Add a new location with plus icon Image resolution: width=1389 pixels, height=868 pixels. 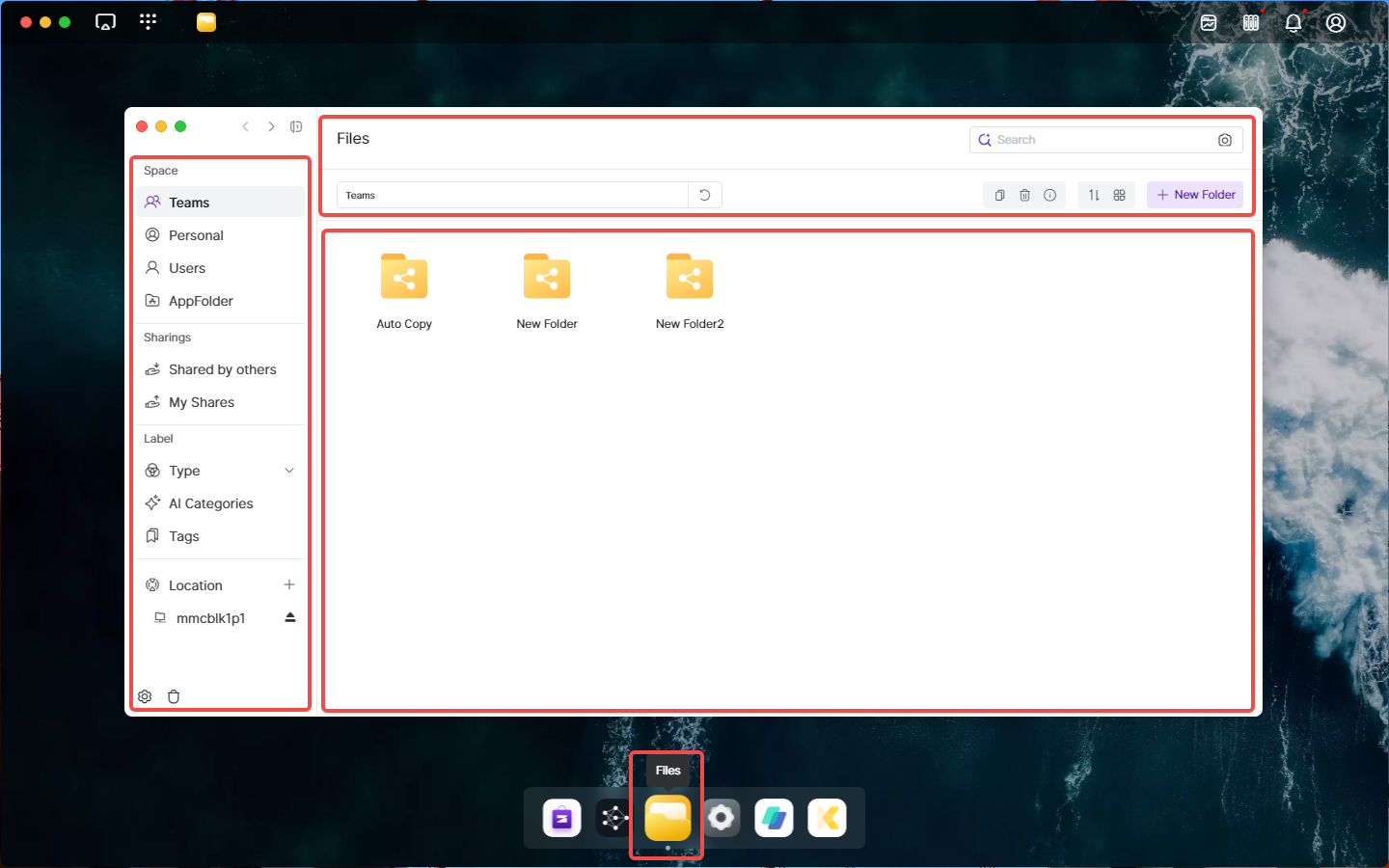coord(289,584)
